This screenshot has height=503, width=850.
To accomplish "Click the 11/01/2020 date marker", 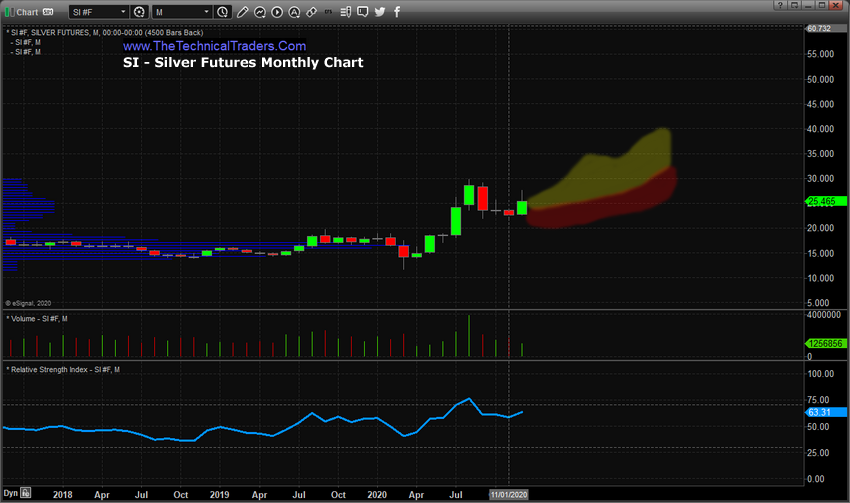I will 508,494.
